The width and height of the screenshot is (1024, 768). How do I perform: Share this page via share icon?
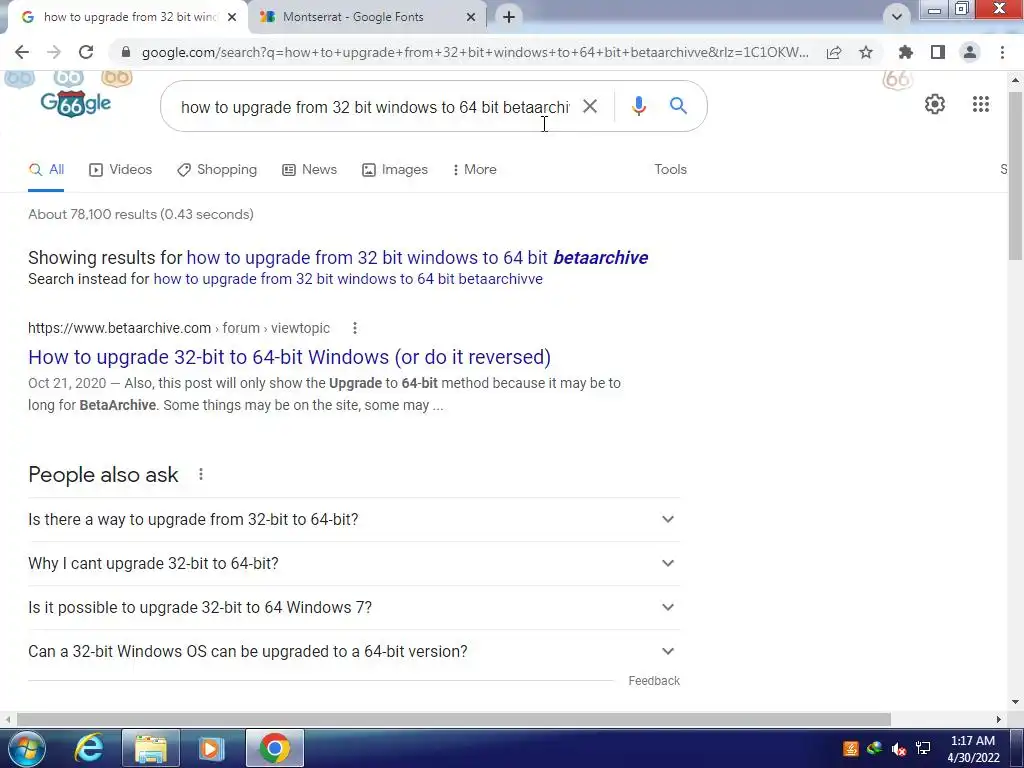(x=834, y=52)
